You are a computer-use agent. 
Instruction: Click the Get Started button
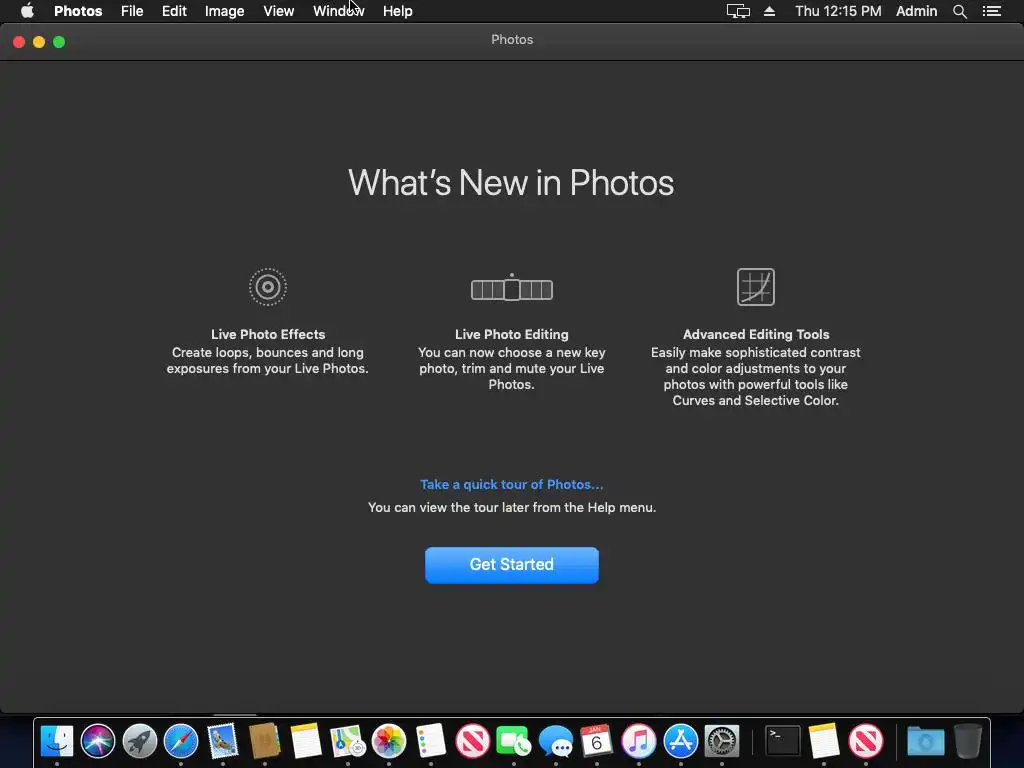pos(511,565)
